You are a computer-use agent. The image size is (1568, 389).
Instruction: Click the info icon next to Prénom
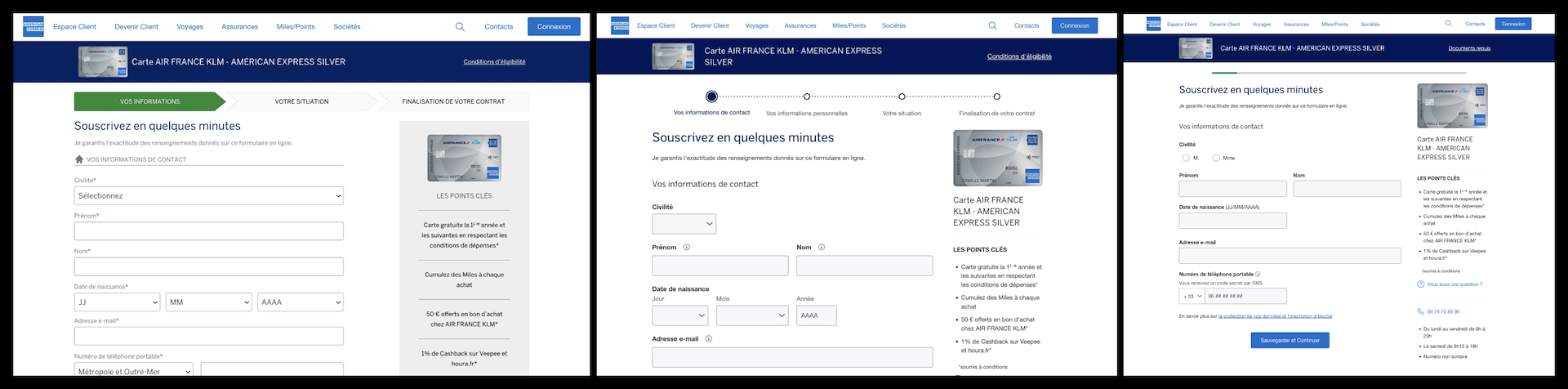[686, 247]
